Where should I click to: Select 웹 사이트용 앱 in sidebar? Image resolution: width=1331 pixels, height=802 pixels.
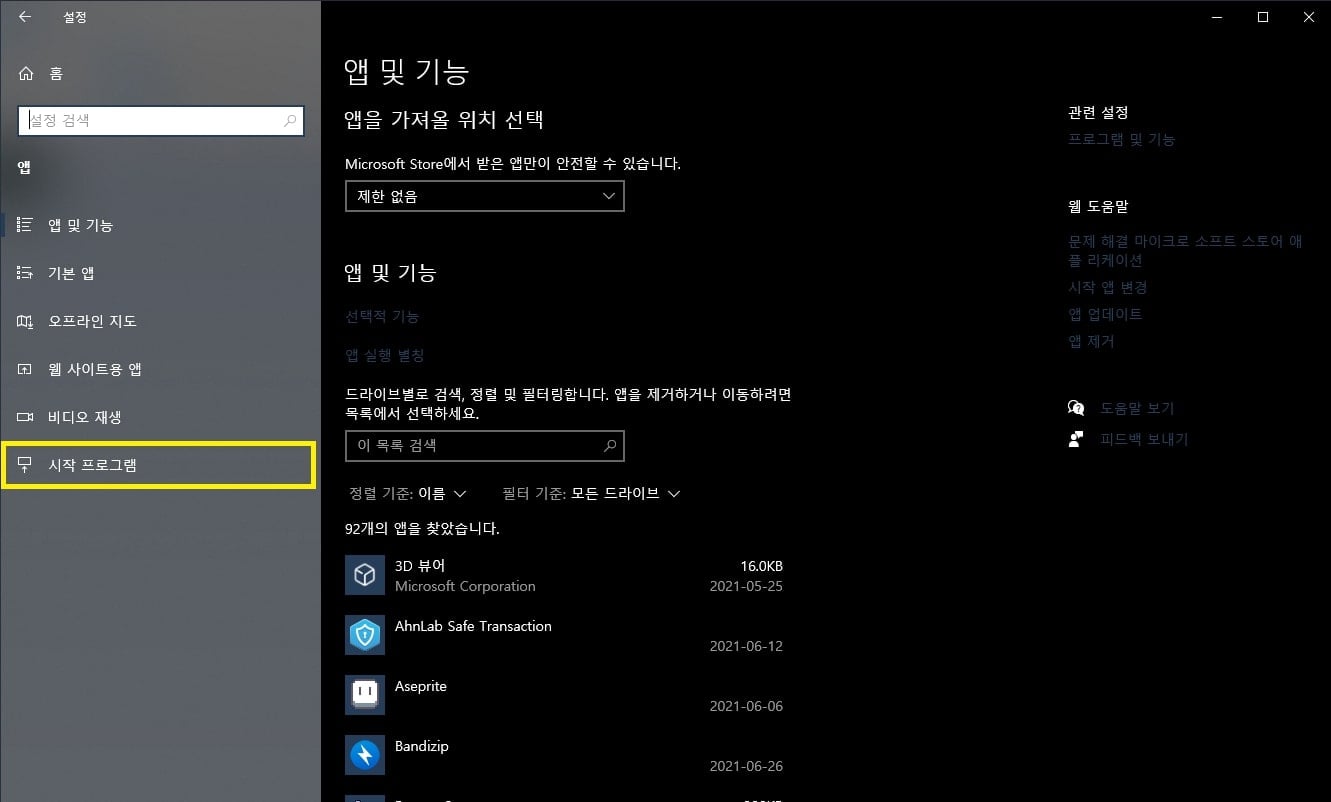coord(90,368)
